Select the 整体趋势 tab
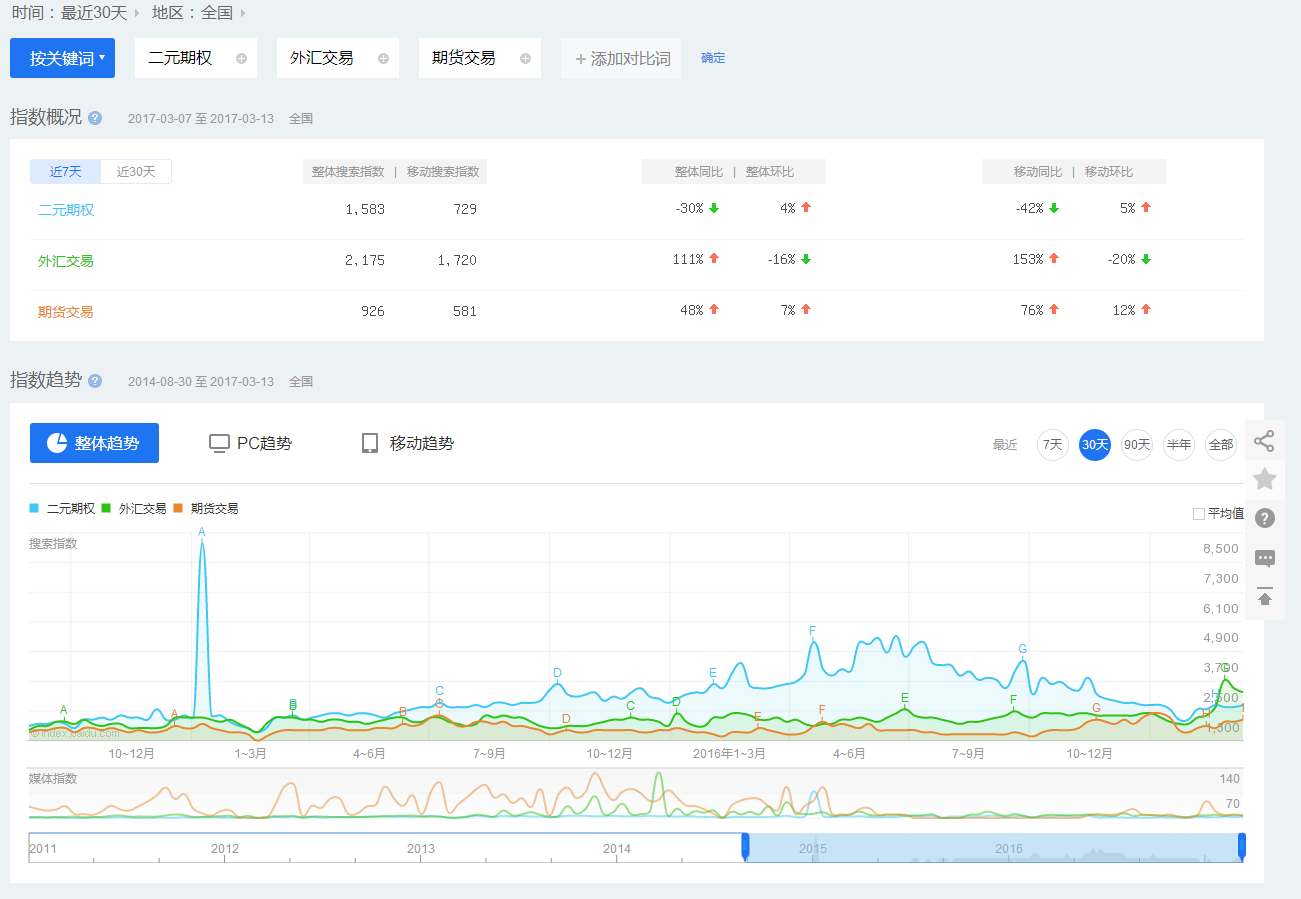1301x899 pixels. click(x=94, y=443)
